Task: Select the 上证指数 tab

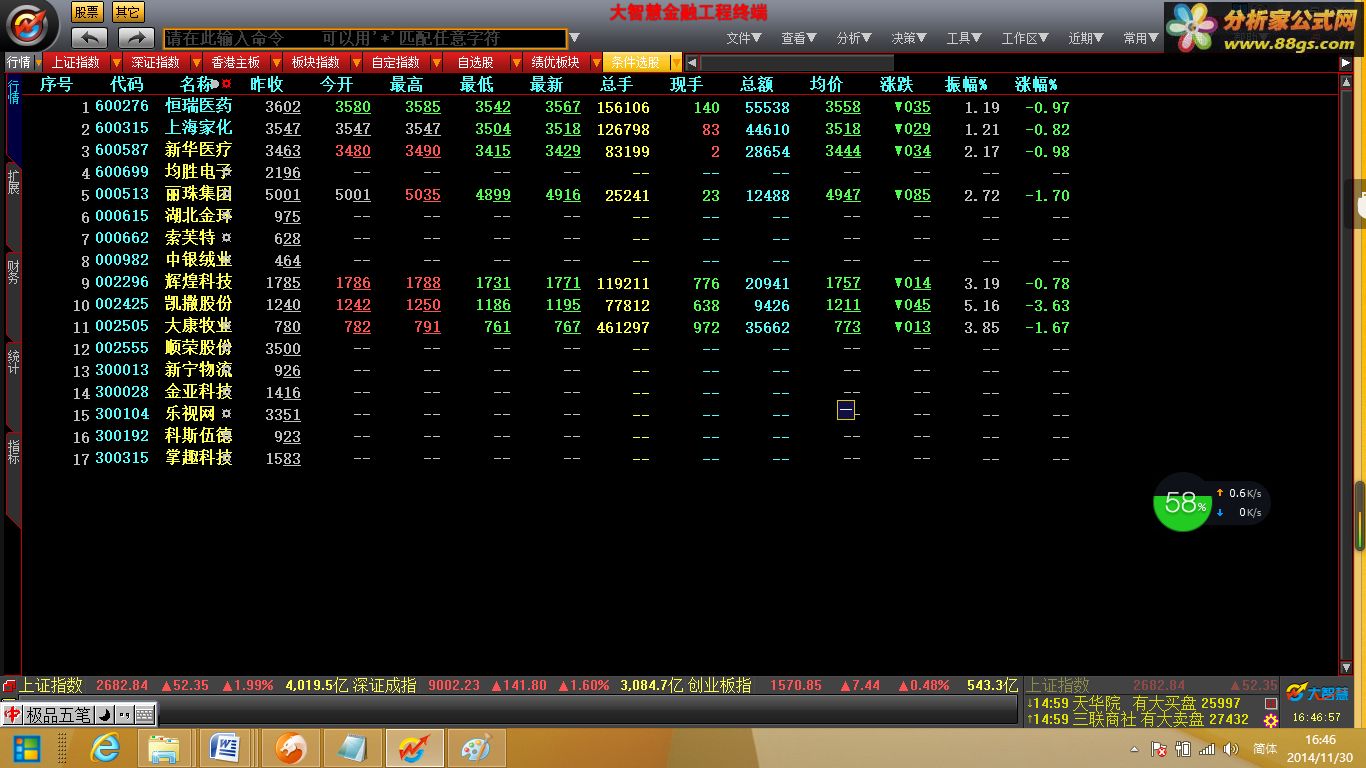Action: 76,62
